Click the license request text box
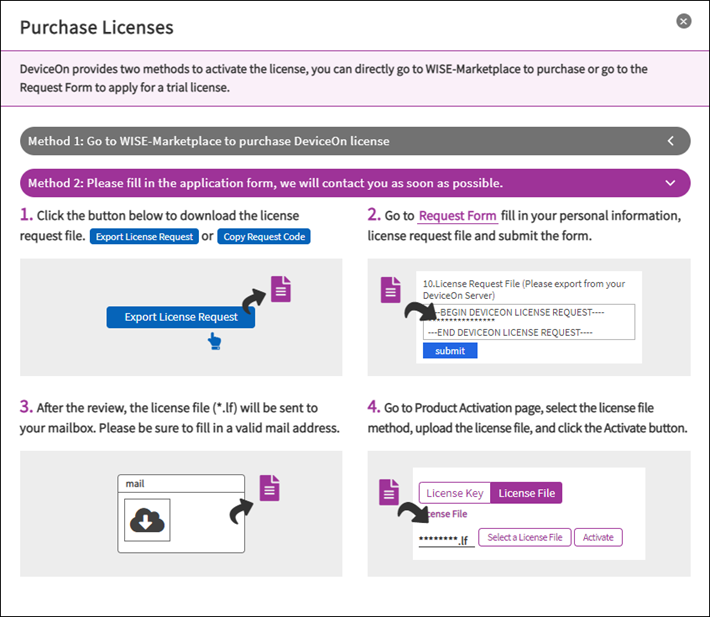 tap(529, 321)
